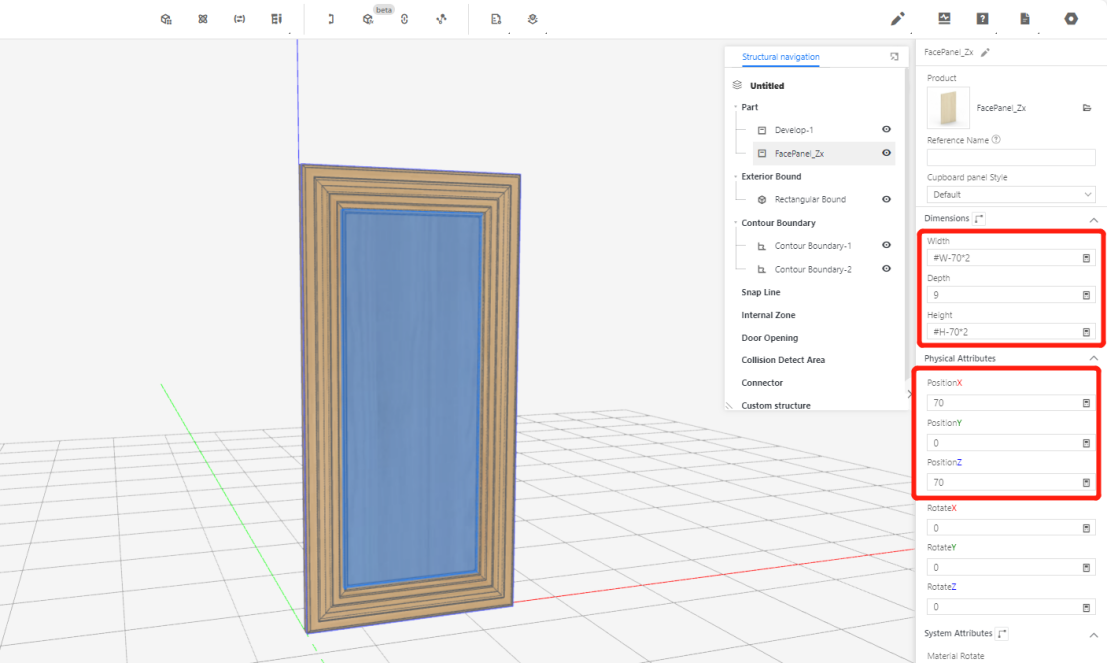Click the pencil edit icon in top toolbar
This screenshot has height=663, width=1108.
pyautogui.click(x=898, y=19)
